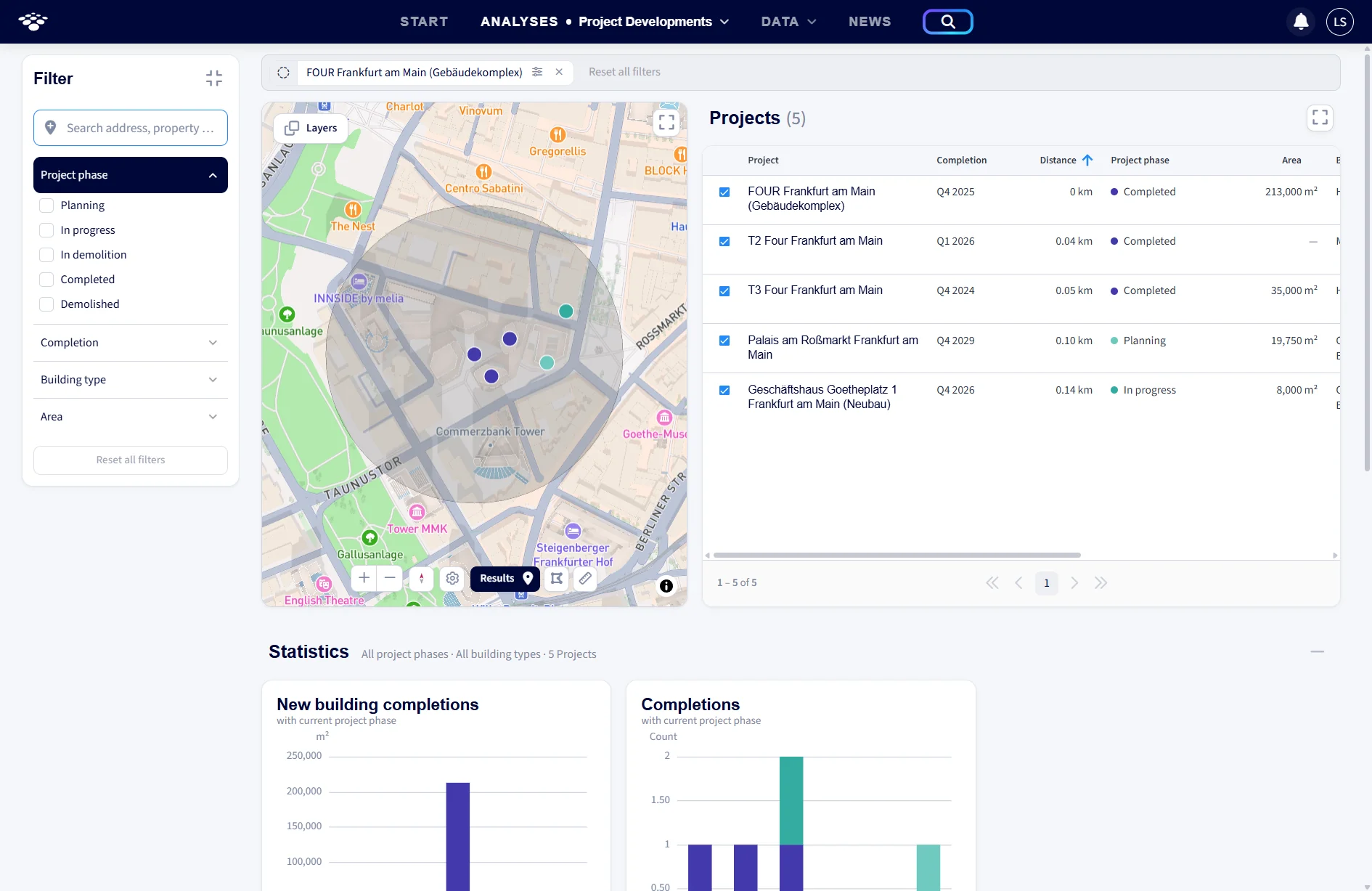Uncheck the T3 Four Frankfurt am Main row
The height and width of the screenshot is (891, 1372).
coord(724,291)
